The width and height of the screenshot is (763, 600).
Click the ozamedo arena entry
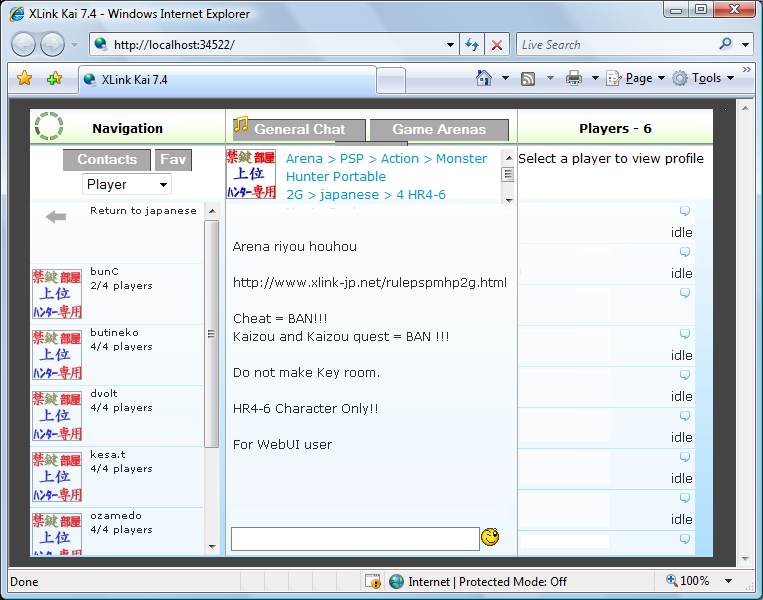click(x=117, y=531)
